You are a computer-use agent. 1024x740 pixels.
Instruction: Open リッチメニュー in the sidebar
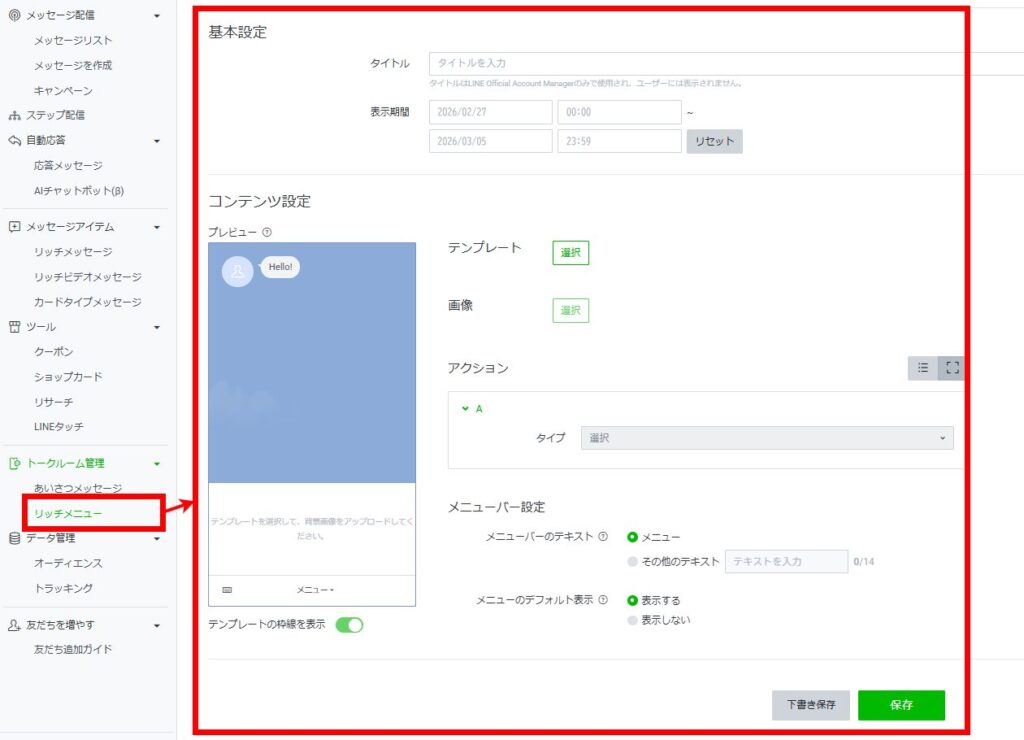[68, 513]
